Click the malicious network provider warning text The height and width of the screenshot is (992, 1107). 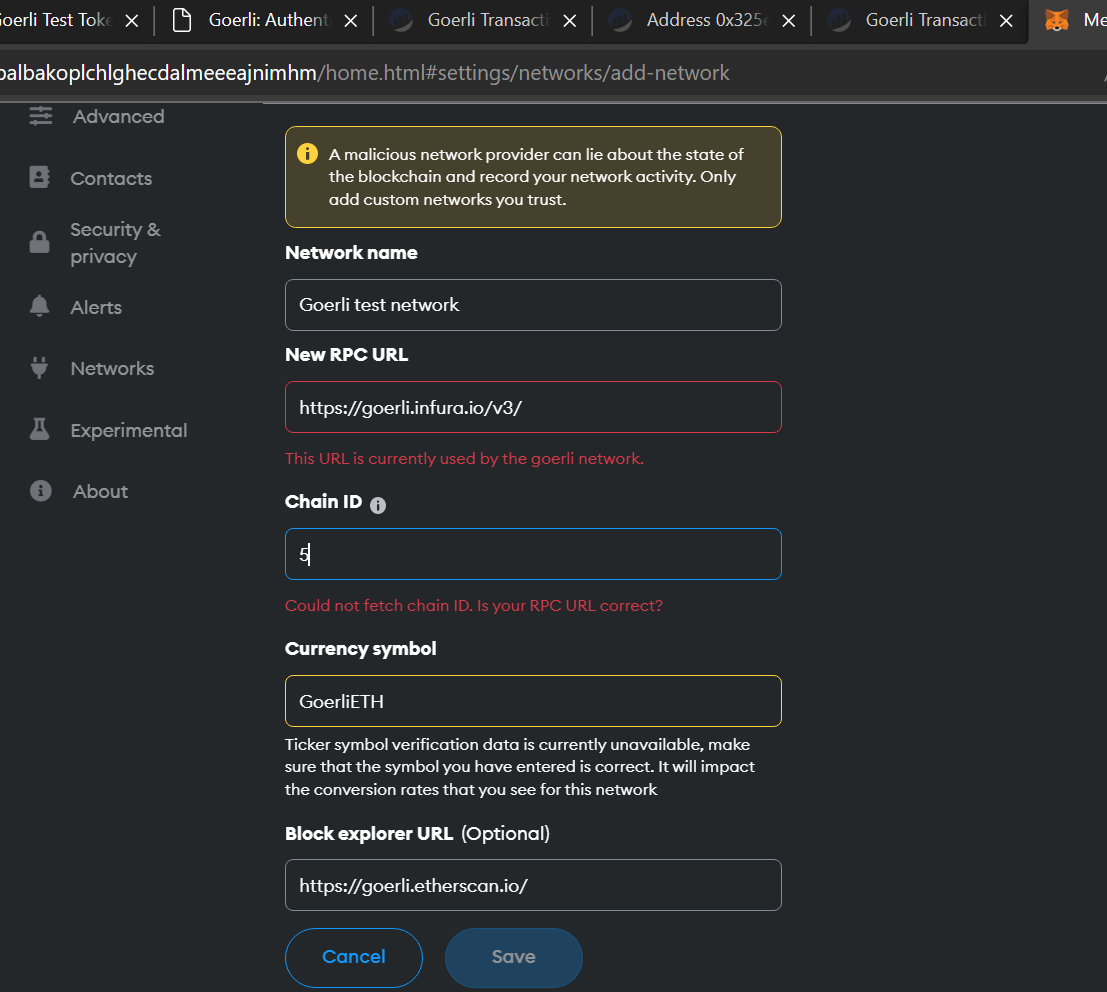[536, 177]
